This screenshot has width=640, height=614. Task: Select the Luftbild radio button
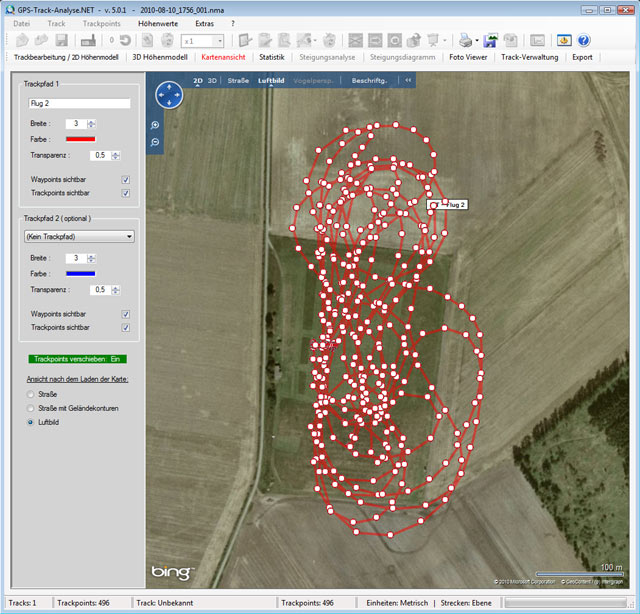click(x=30, y=422)
